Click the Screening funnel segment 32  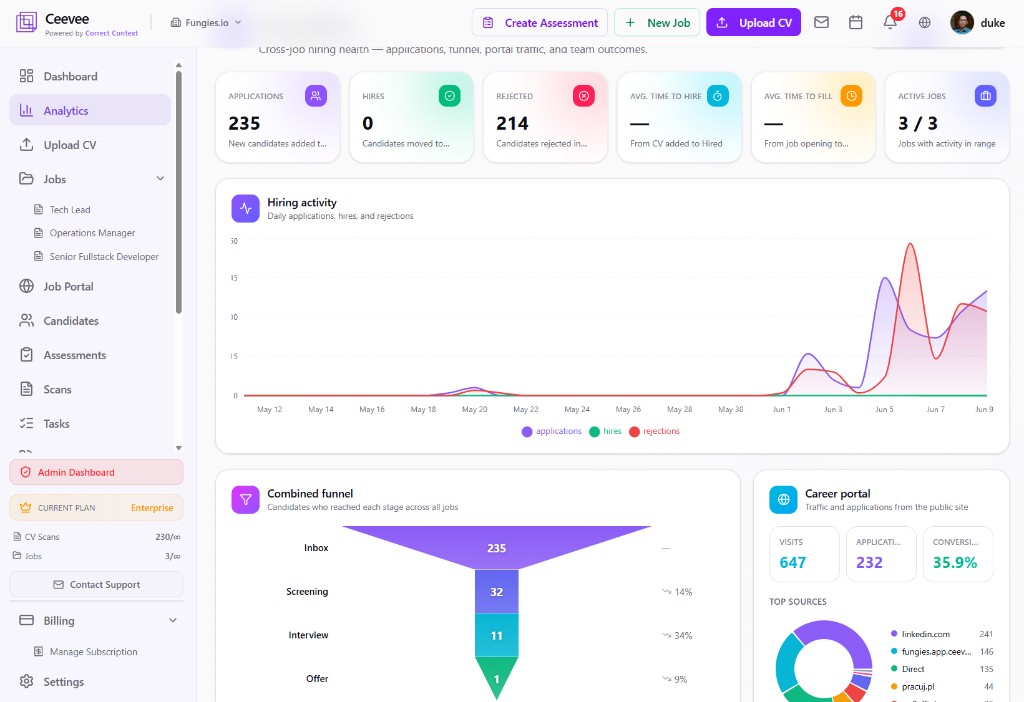(x=496, y=592)
